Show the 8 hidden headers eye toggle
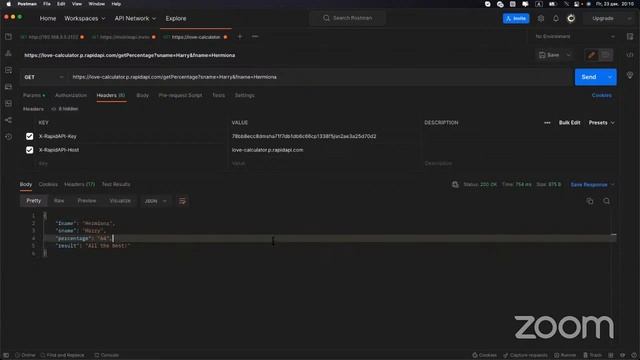 click(65, 109)
